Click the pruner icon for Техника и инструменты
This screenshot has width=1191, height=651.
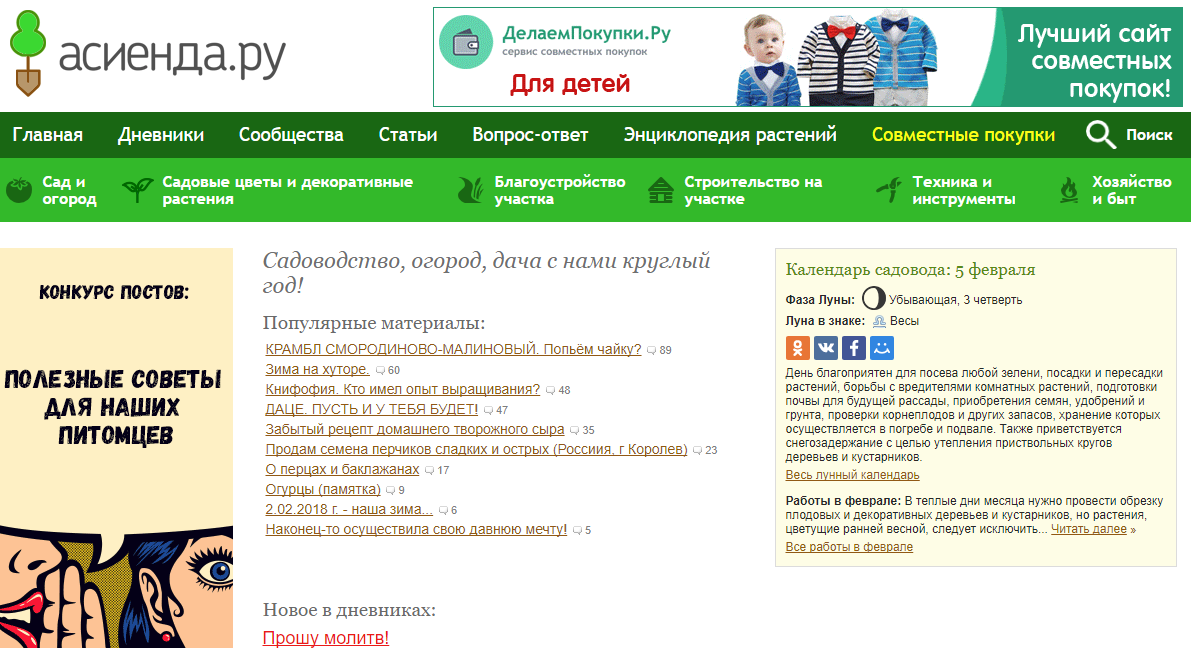click(889, 190)
